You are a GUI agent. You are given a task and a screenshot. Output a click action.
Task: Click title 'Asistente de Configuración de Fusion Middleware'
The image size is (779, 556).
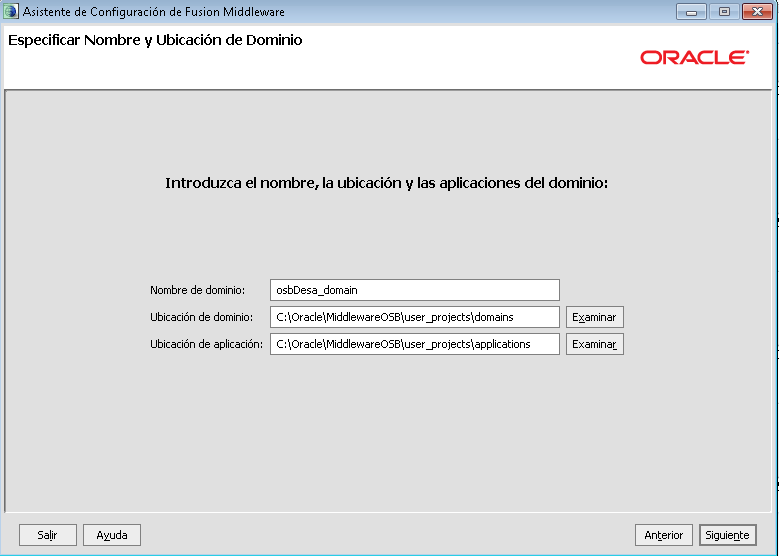154,11
